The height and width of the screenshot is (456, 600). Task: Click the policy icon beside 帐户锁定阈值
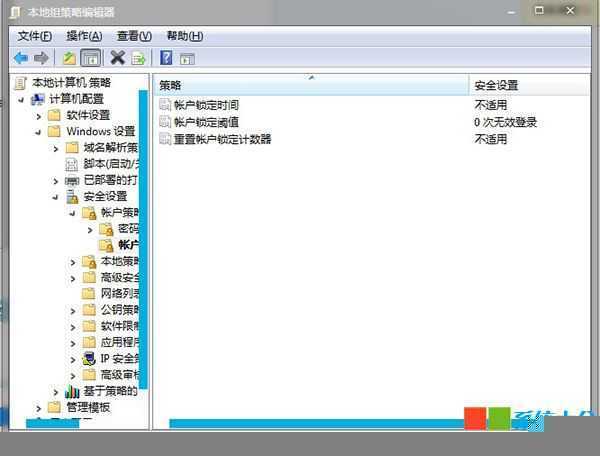(165, 122)
